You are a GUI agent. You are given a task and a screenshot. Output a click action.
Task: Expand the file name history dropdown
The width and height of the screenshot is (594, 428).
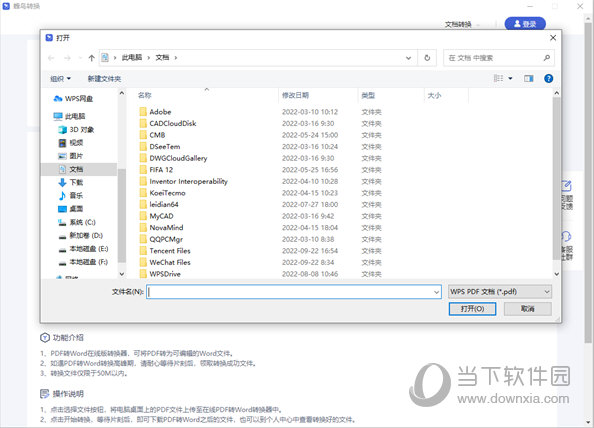point(436,292)
